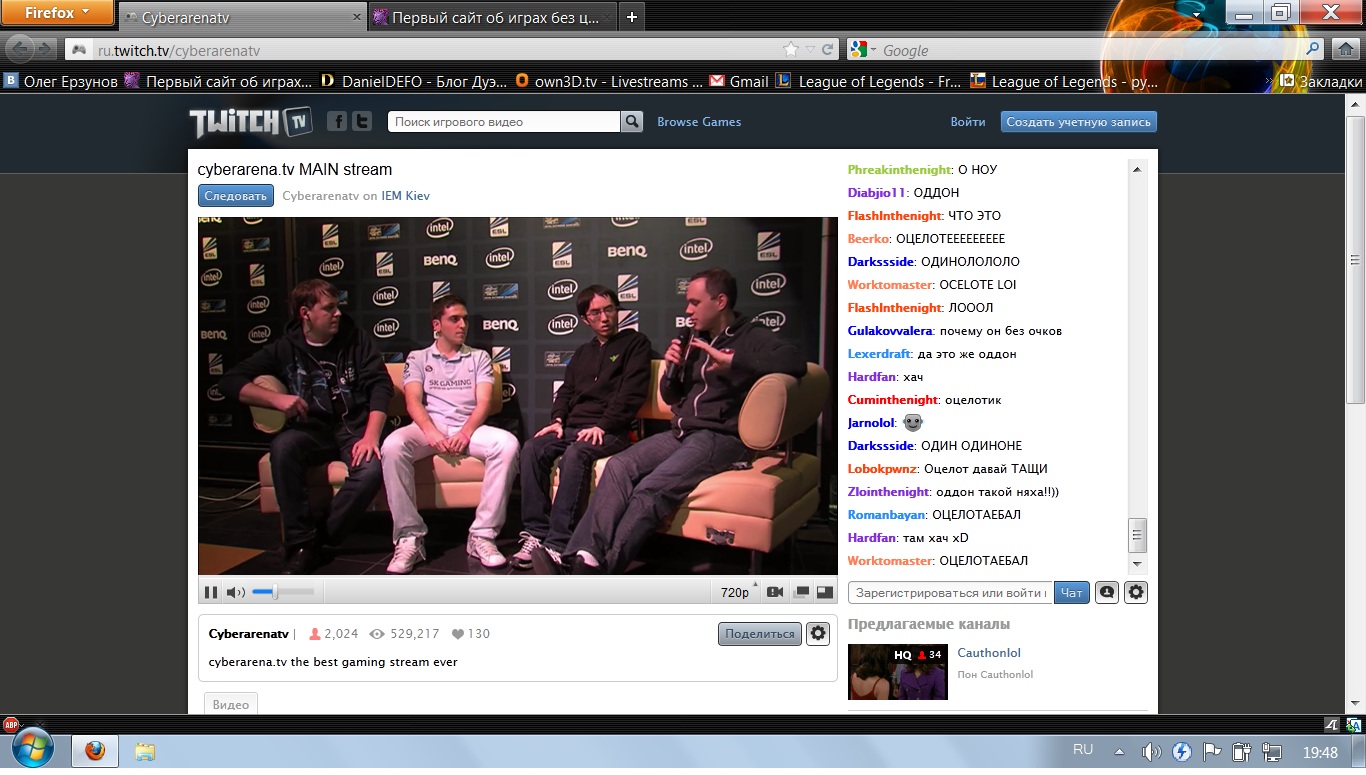Pause the stream video
The height and width of the screenshot is (775, 1366).
click(211, 592)
